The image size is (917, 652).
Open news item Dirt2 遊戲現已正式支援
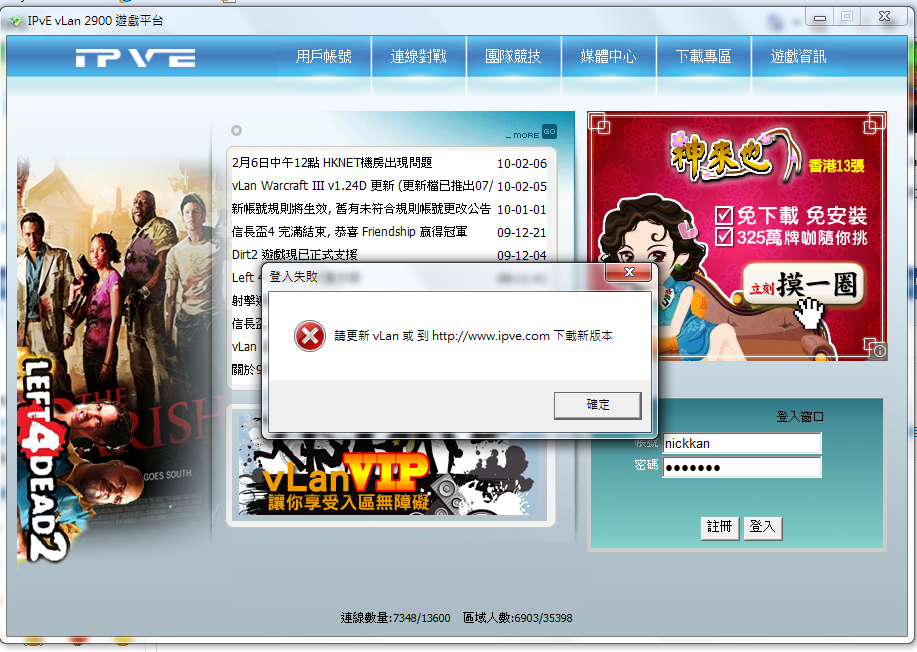click(295, 255)
